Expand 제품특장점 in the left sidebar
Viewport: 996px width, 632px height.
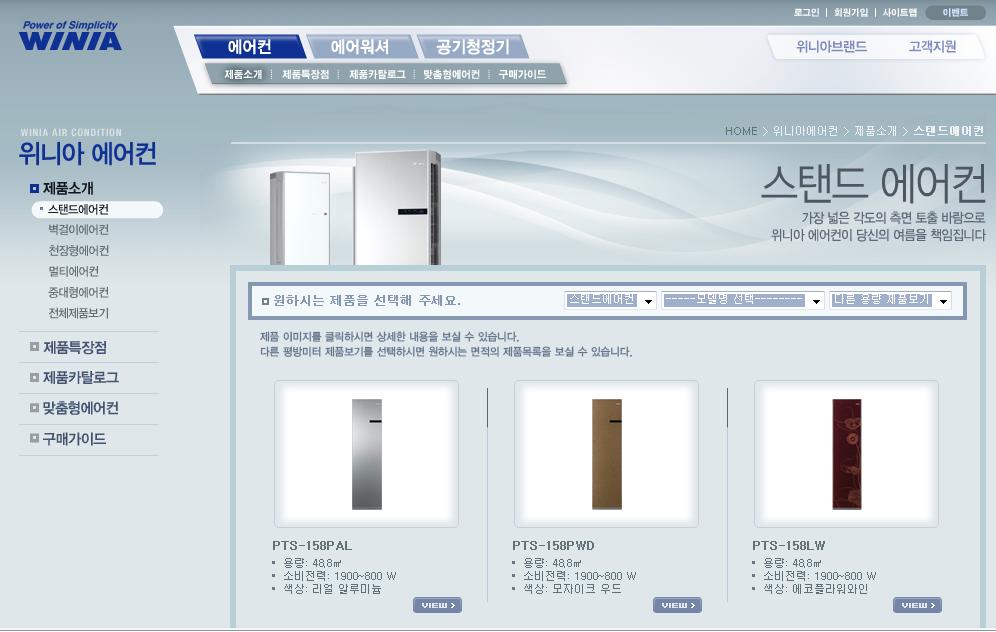[74, 348]
